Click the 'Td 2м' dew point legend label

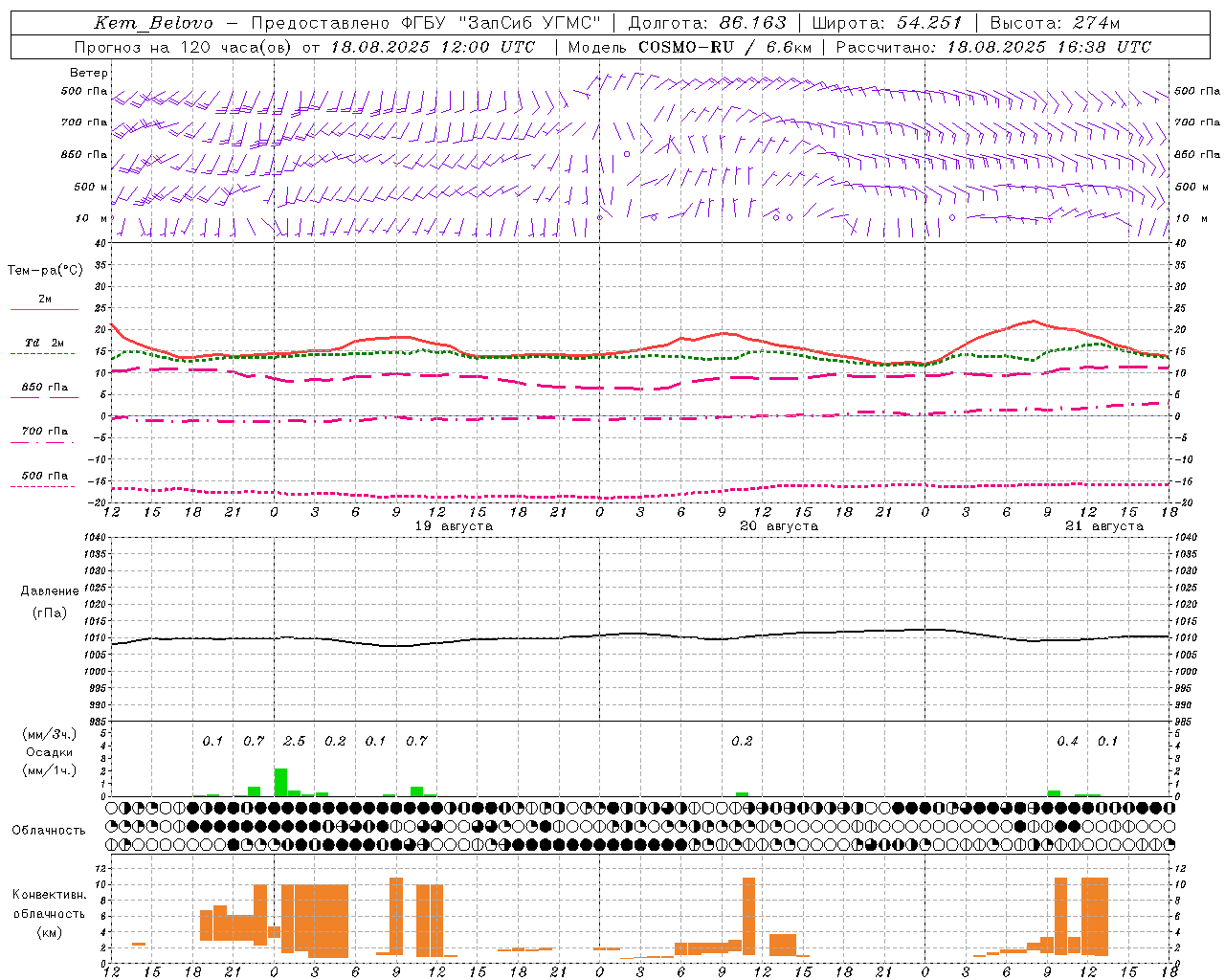(44, 343)
